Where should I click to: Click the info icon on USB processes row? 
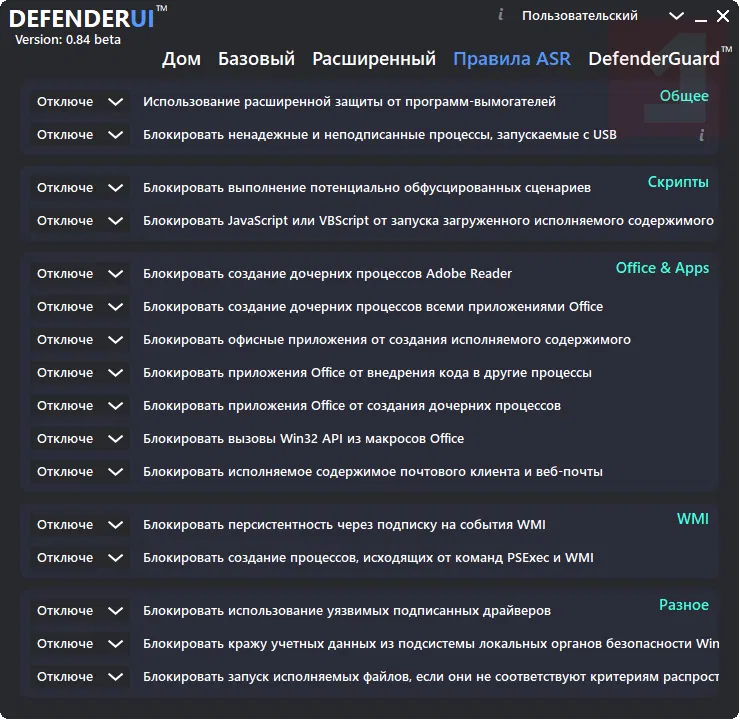click(x=702, y=135)
